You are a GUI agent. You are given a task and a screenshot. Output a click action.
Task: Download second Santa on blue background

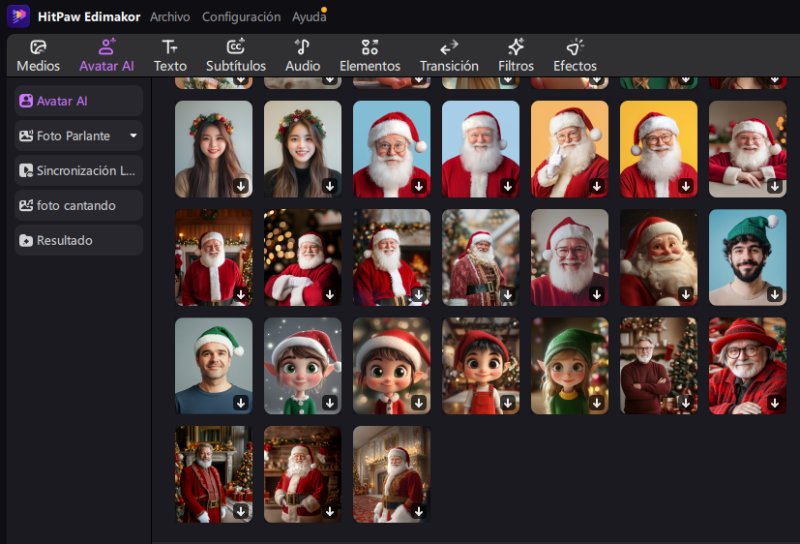[508, 186]
